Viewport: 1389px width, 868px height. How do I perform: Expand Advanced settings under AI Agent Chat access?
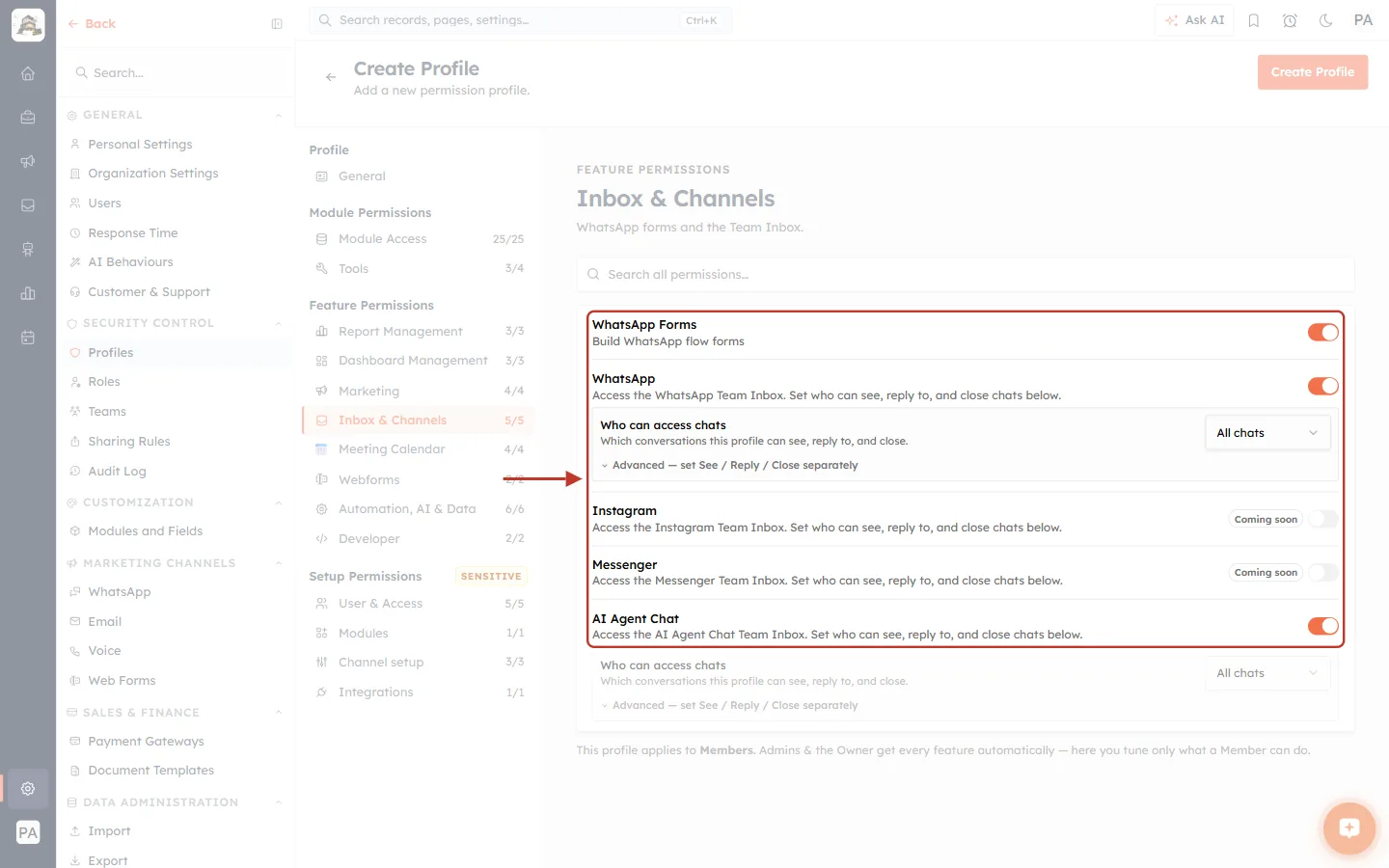729,705
